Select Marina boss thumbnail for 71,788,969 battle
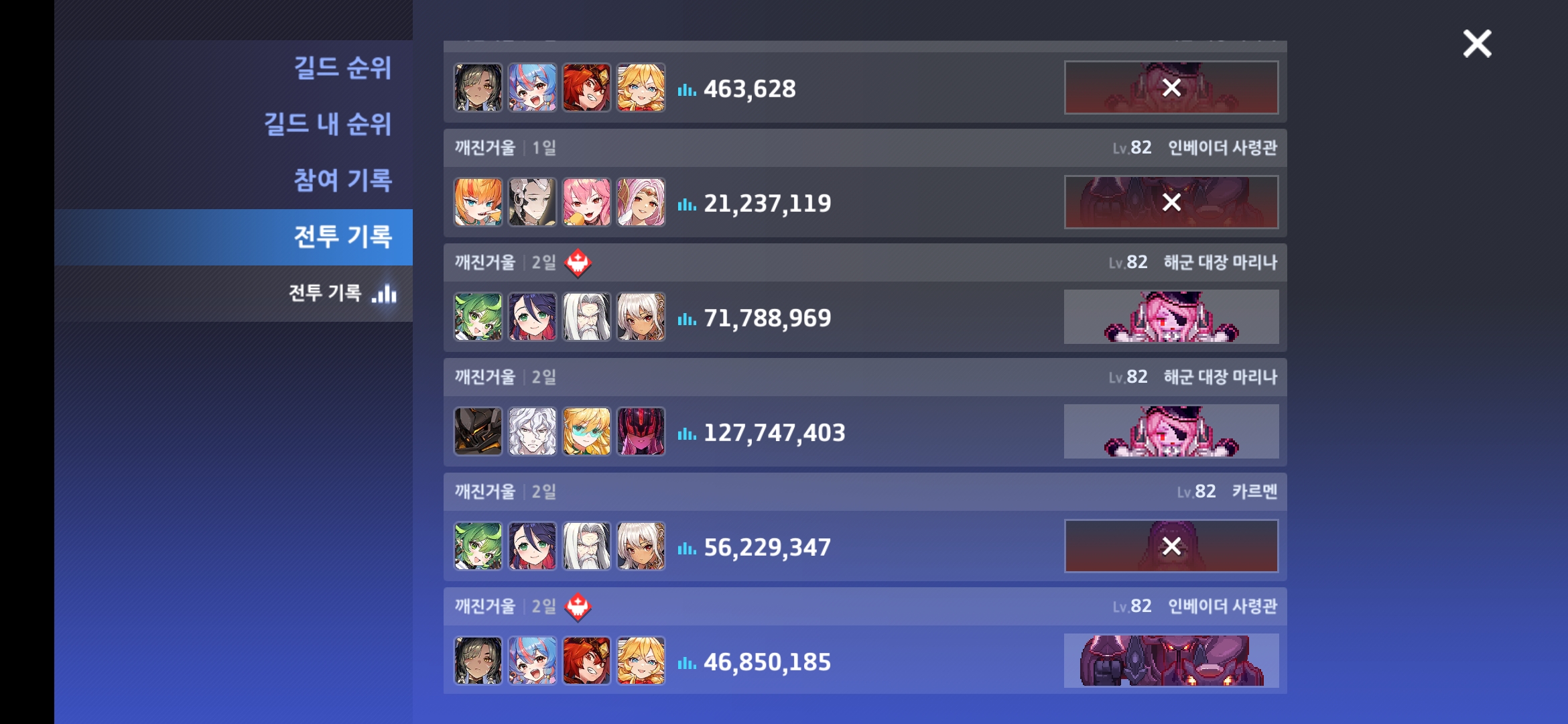Screen dimensions: 1568x724 pos(1171,317)
